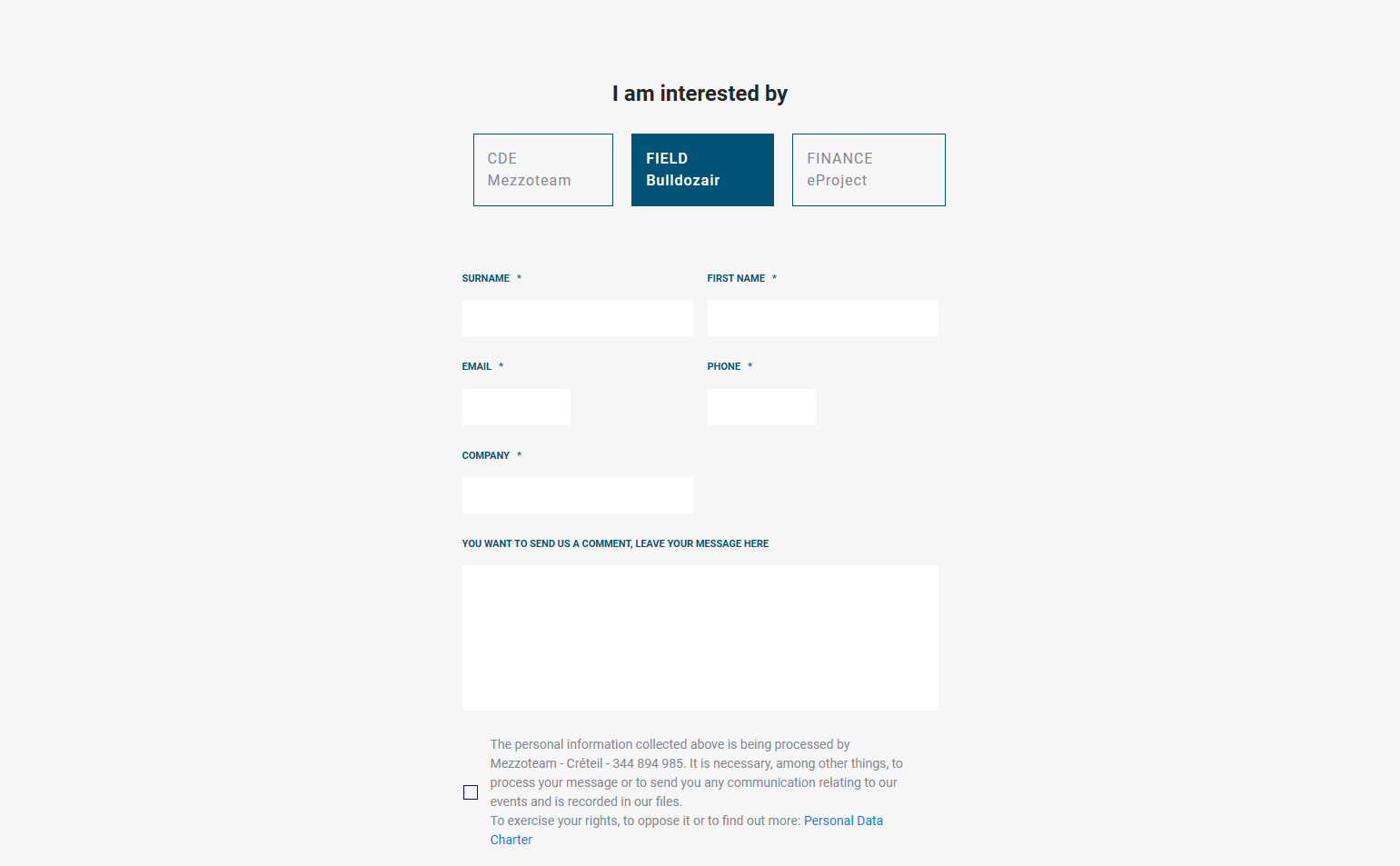Click the comment prompt label above textarea
Image resolution: width=1400 pixels, height=866 pixels.
pos(615,544)
